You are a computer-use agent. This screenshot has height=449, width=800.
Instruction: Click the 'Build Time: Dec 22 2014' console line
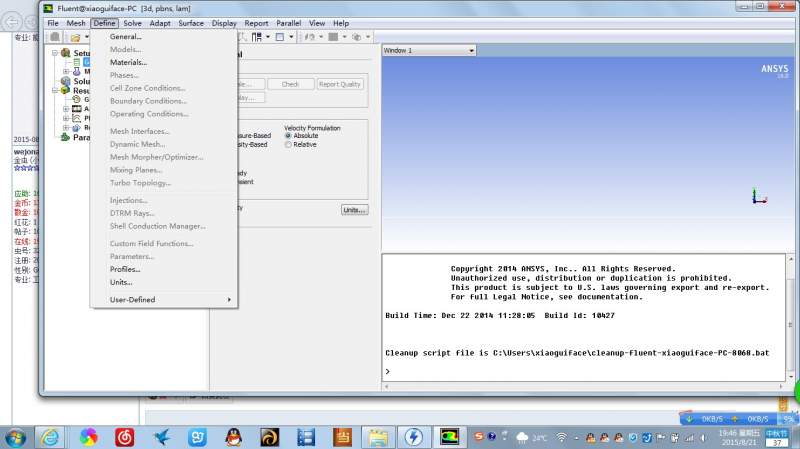point(500,316)
